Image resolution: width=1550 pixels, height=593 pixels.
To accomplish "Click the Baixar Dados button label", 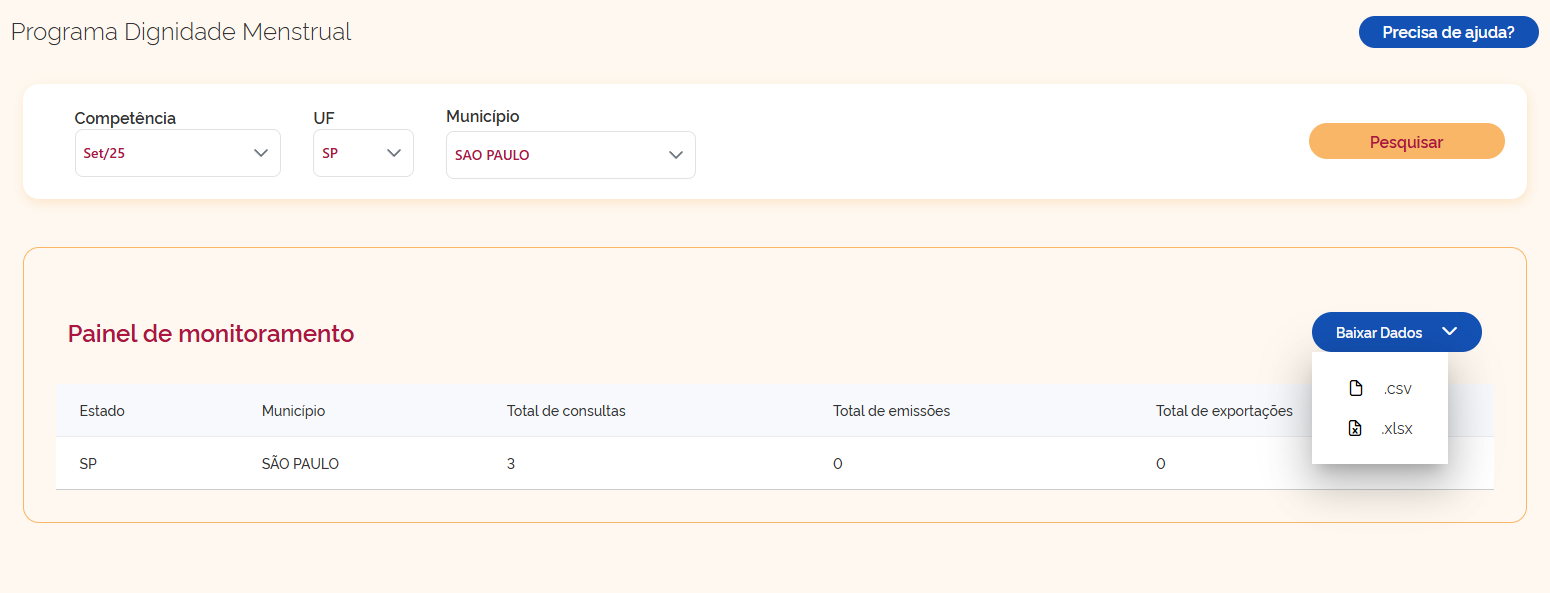I will [1378, 333].
